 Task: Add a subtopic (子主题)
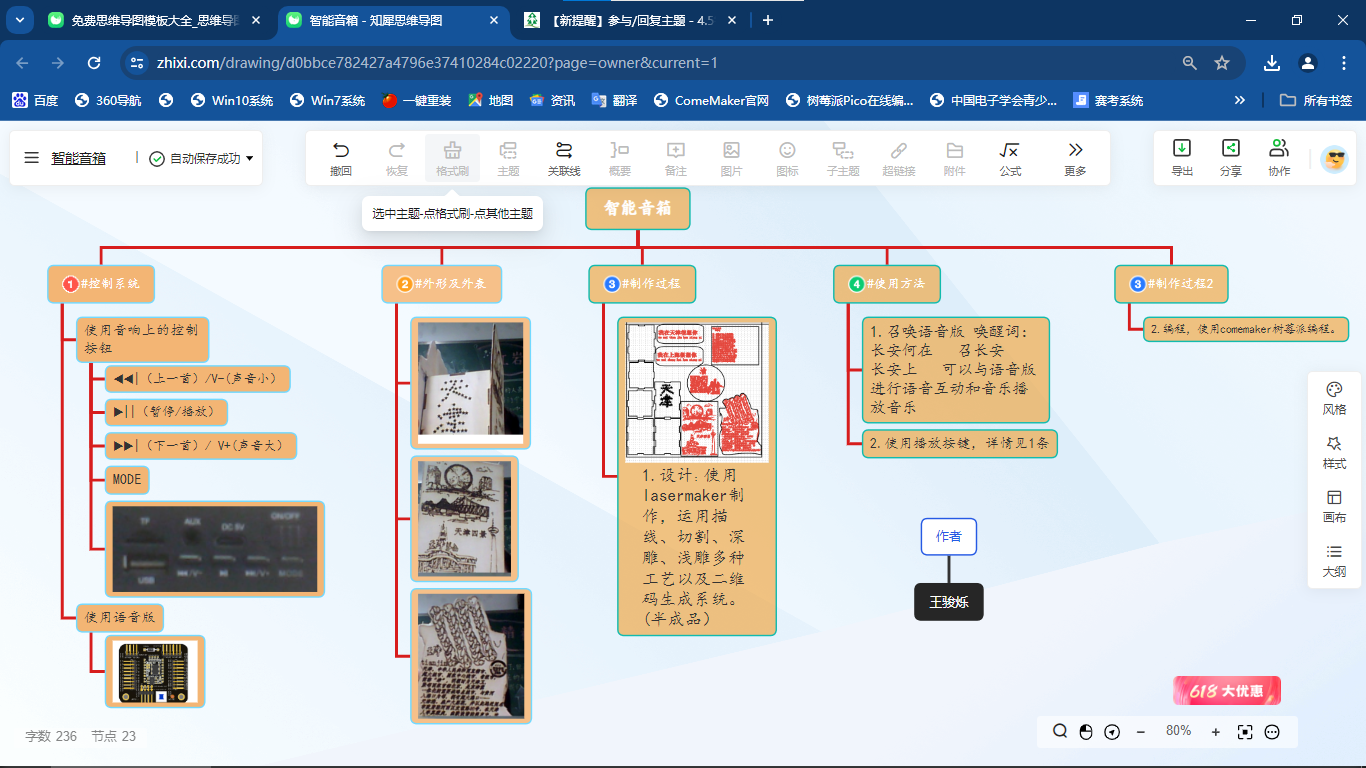coord(843,158)
